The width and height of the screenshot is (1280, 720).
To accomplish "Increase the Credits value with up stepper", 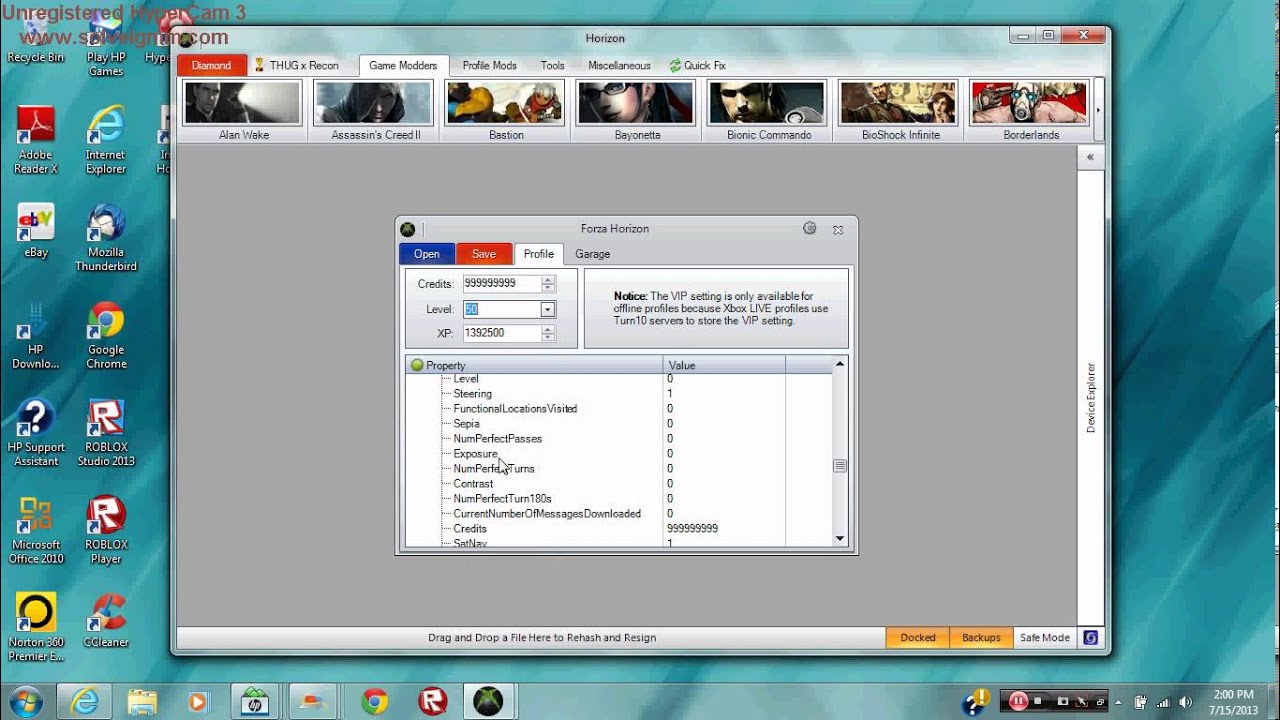I will click(x=547, y=280).
